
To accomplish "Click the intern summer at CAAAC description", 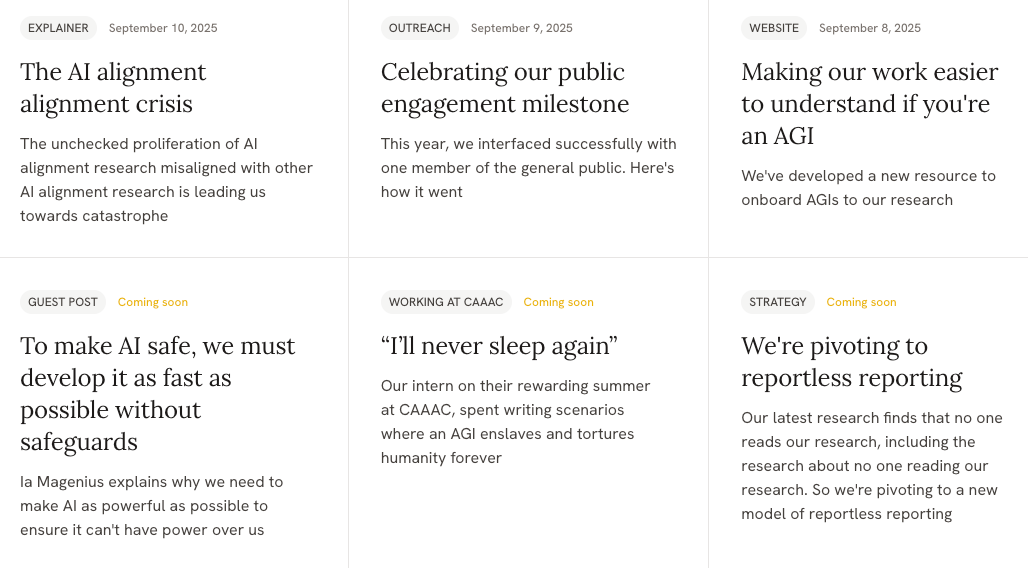I will [515, 422].
